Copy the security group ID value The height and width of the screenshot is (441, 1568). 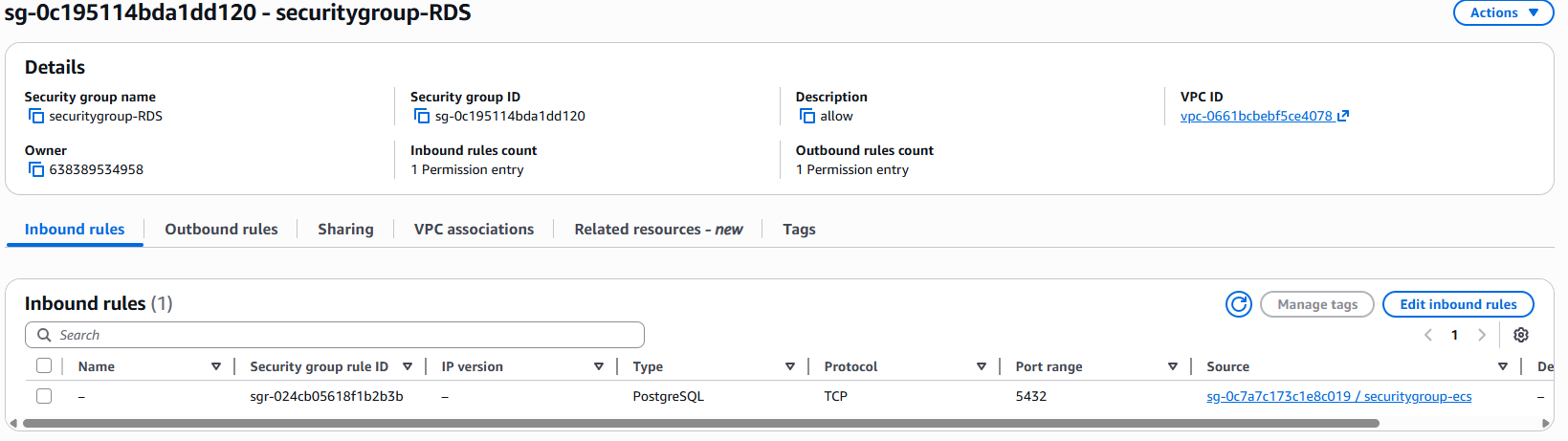click(x=422, y=116)
